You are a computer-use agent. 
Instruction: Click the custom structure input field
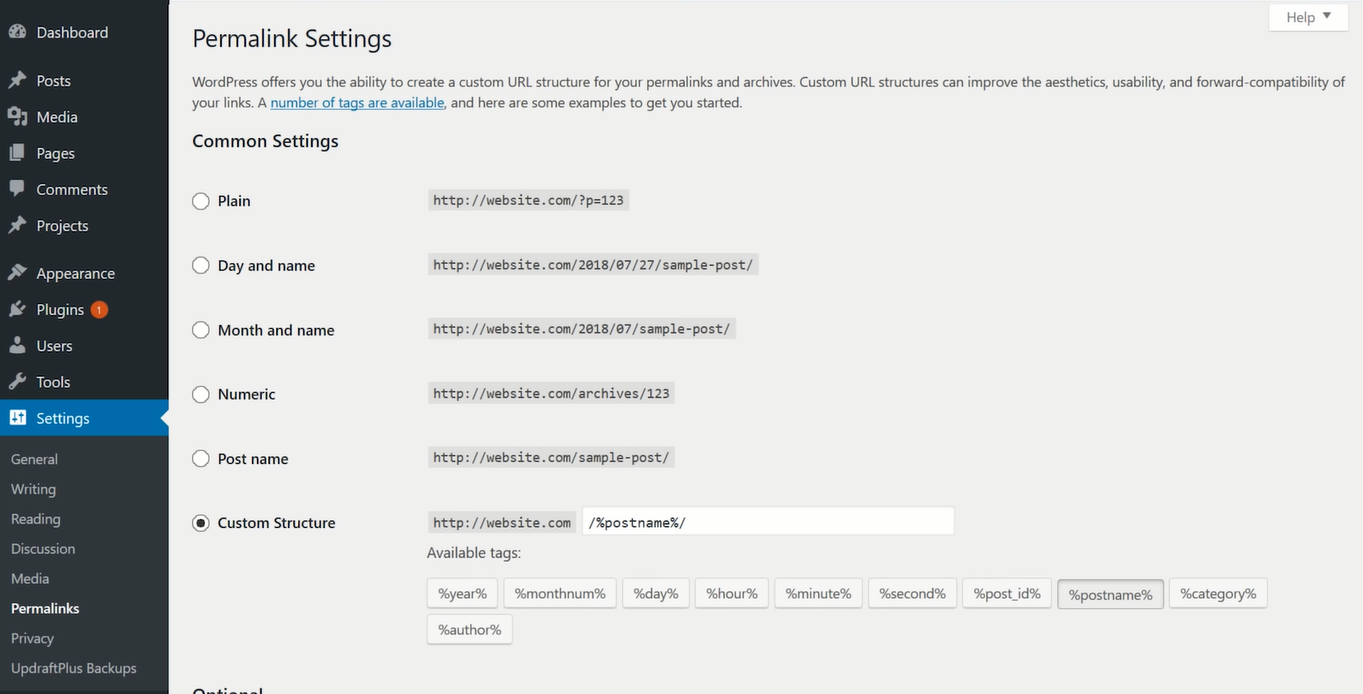click(x=767, y=521)
